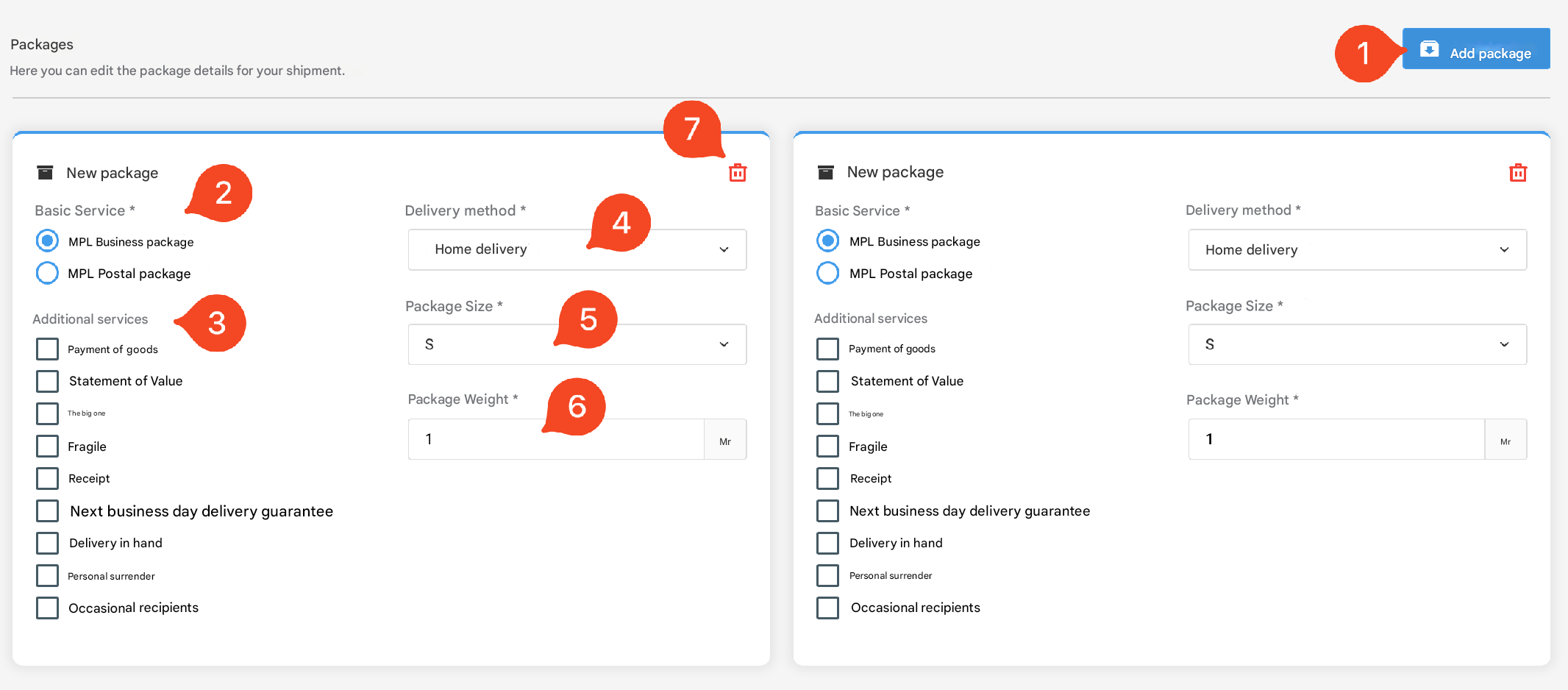Focus the second package's Package Weight field
This screenshot has height=690, width=1568.
tap(1336, 439)
